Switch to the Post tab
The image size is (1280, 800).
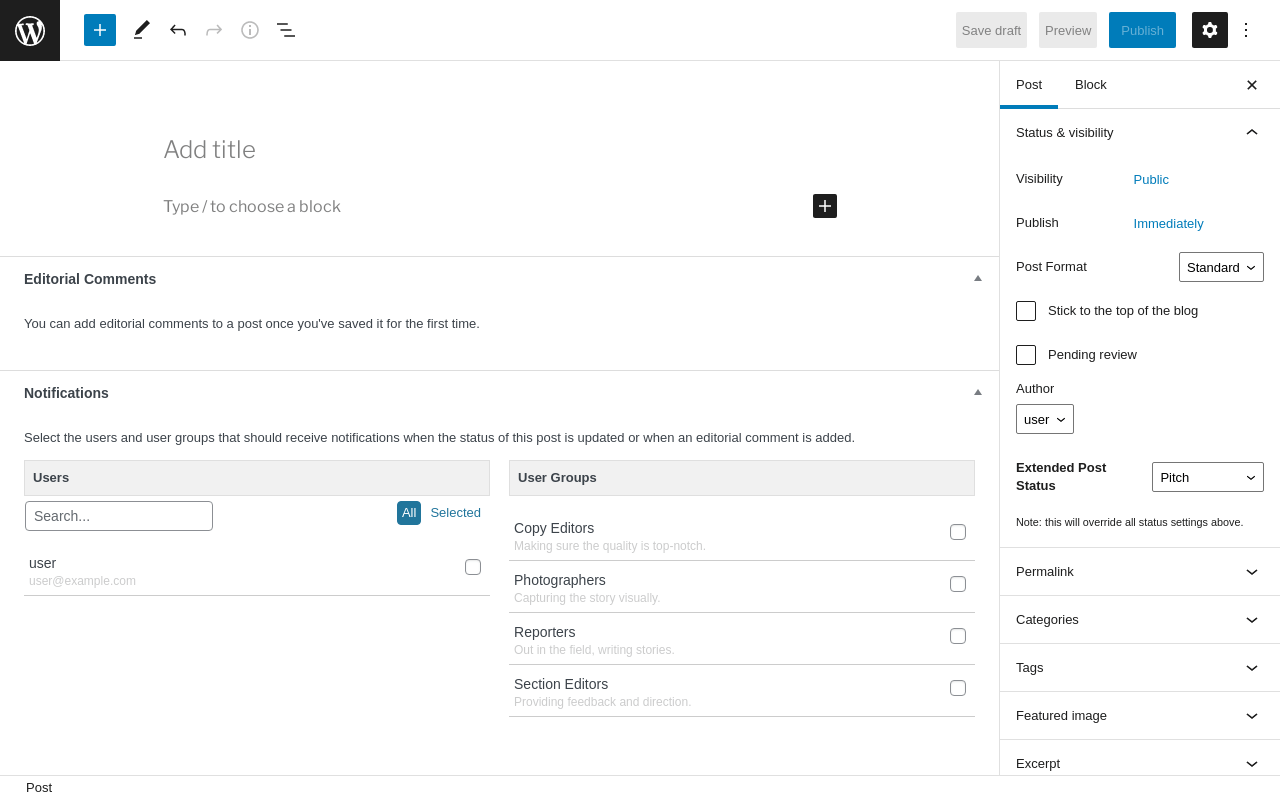(1029, 85)
